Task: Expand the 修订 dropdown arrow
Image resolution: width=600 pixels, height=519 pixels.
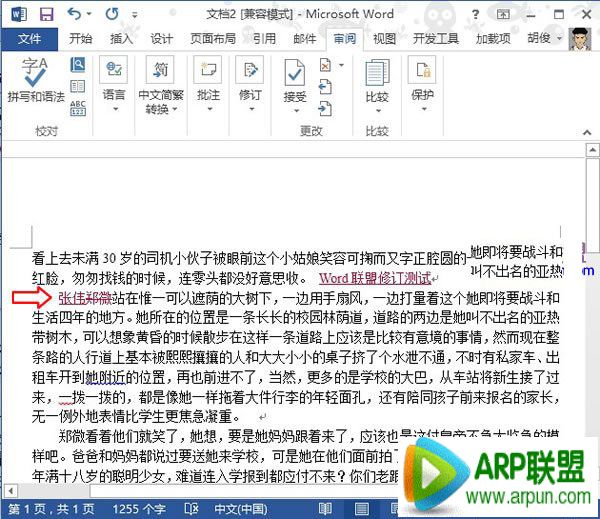Action: pos(251,109)
